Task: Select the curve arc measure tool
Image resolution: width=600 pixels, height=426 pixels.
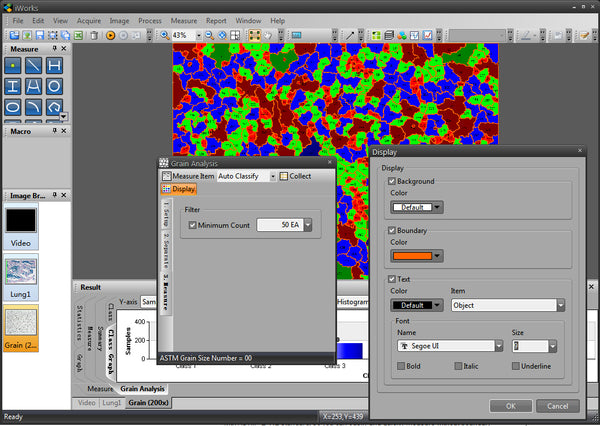Action: pyautogui.click(x=33, y=107)
